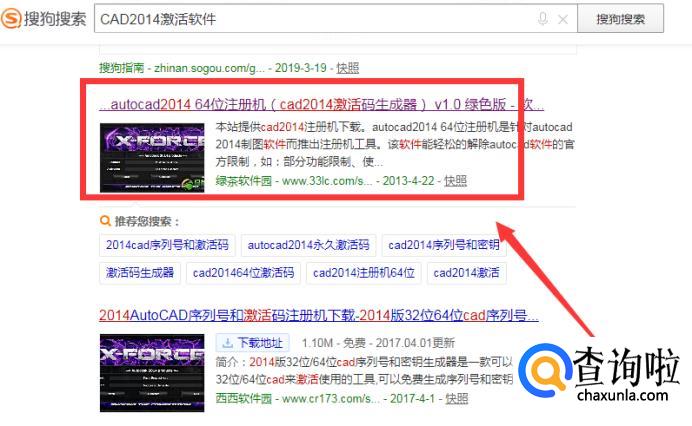This screenshot has height=426, width=692.
Task: Select suggestion cad2014序列号和密钥
Action: point(444,245)
